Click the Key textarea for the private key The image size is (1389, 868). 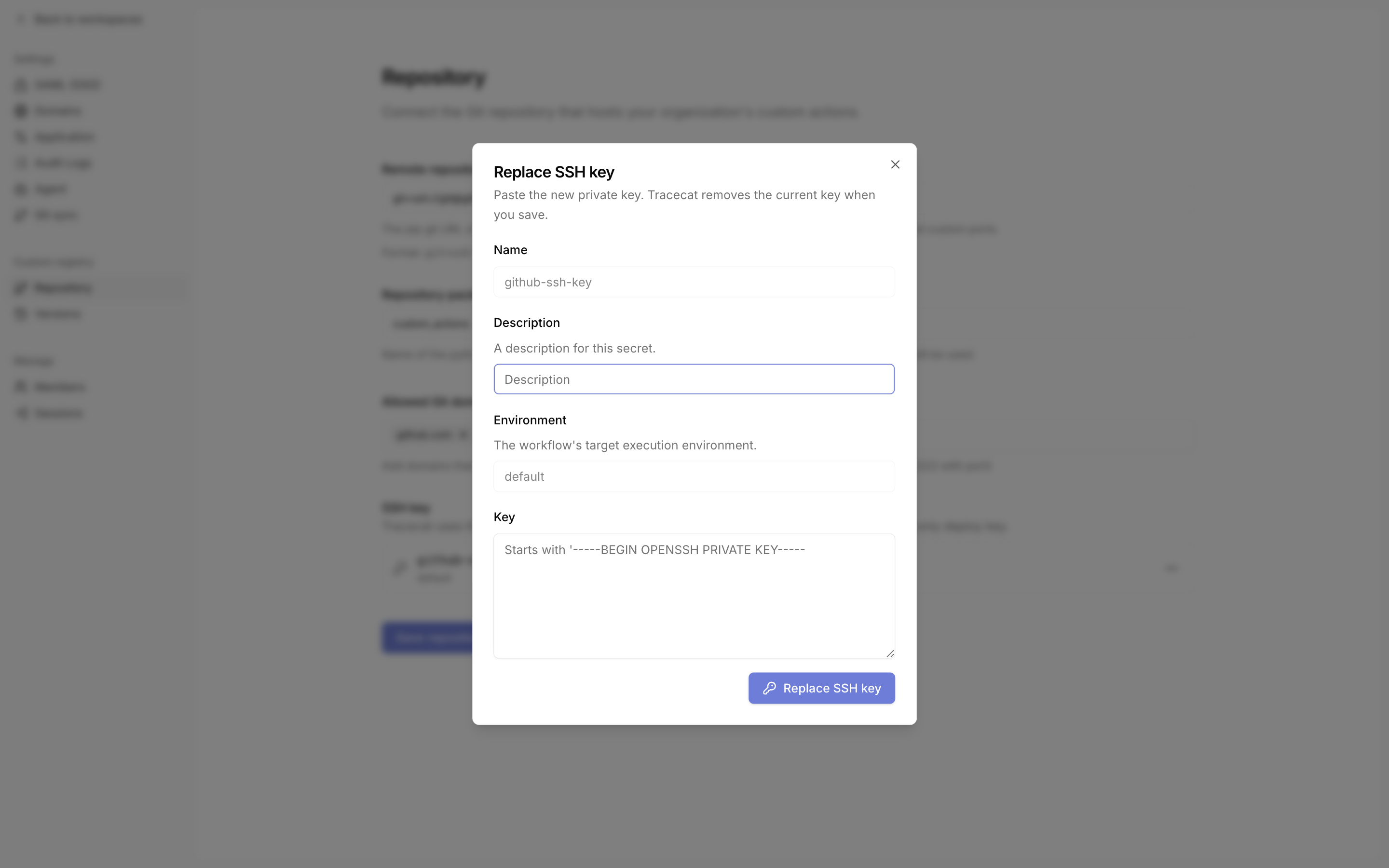tap(694, 596)
